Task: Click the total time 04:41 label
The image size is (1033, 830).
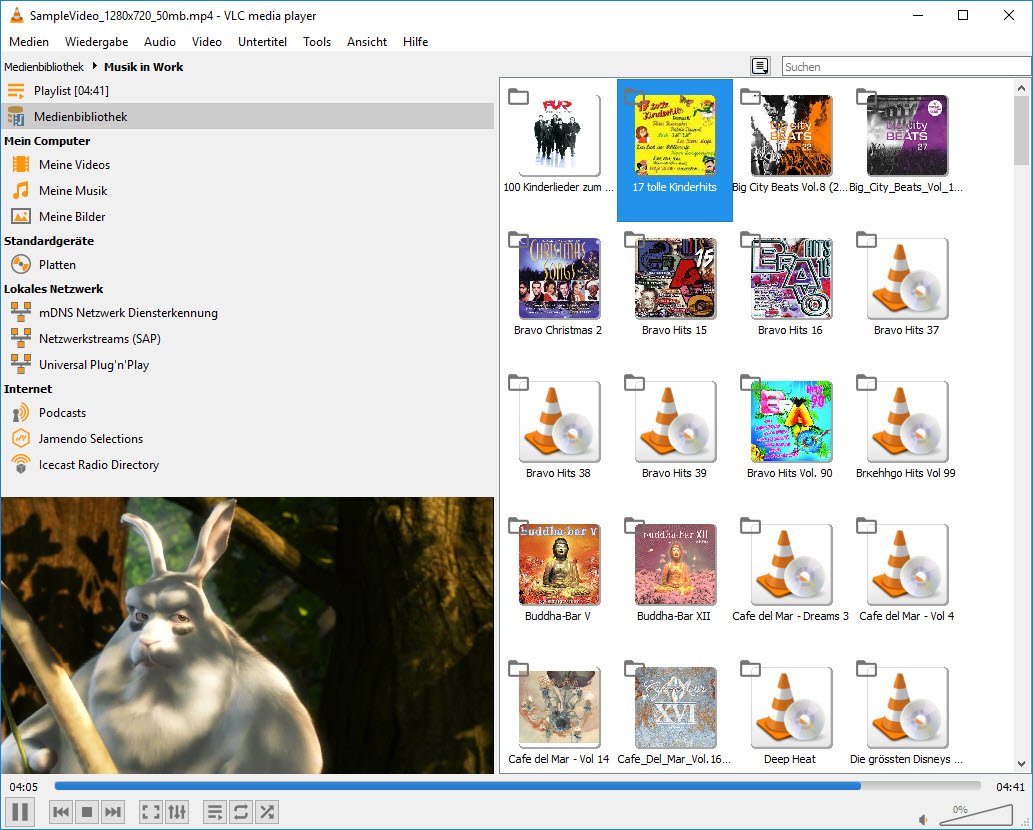Action: (x=1010, y=787)
